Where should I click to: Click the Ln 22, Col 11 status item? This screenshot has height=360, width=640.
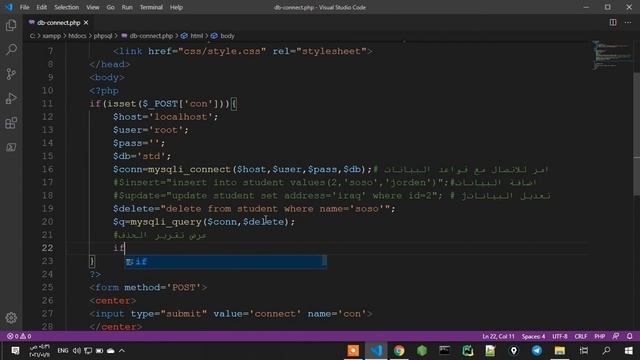[x=498, y=336]
